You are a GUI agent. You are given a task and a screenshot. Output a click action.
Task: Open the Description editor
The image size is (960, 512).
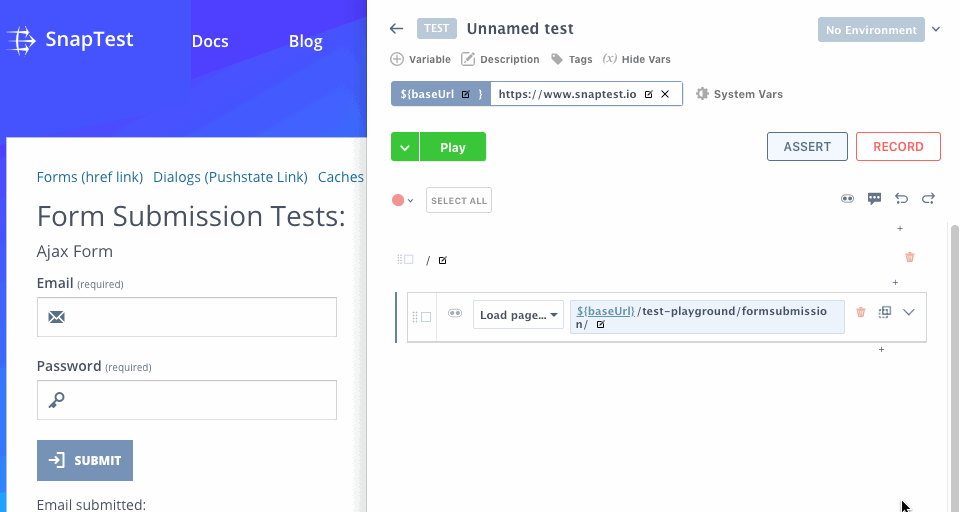pos(500,59)
